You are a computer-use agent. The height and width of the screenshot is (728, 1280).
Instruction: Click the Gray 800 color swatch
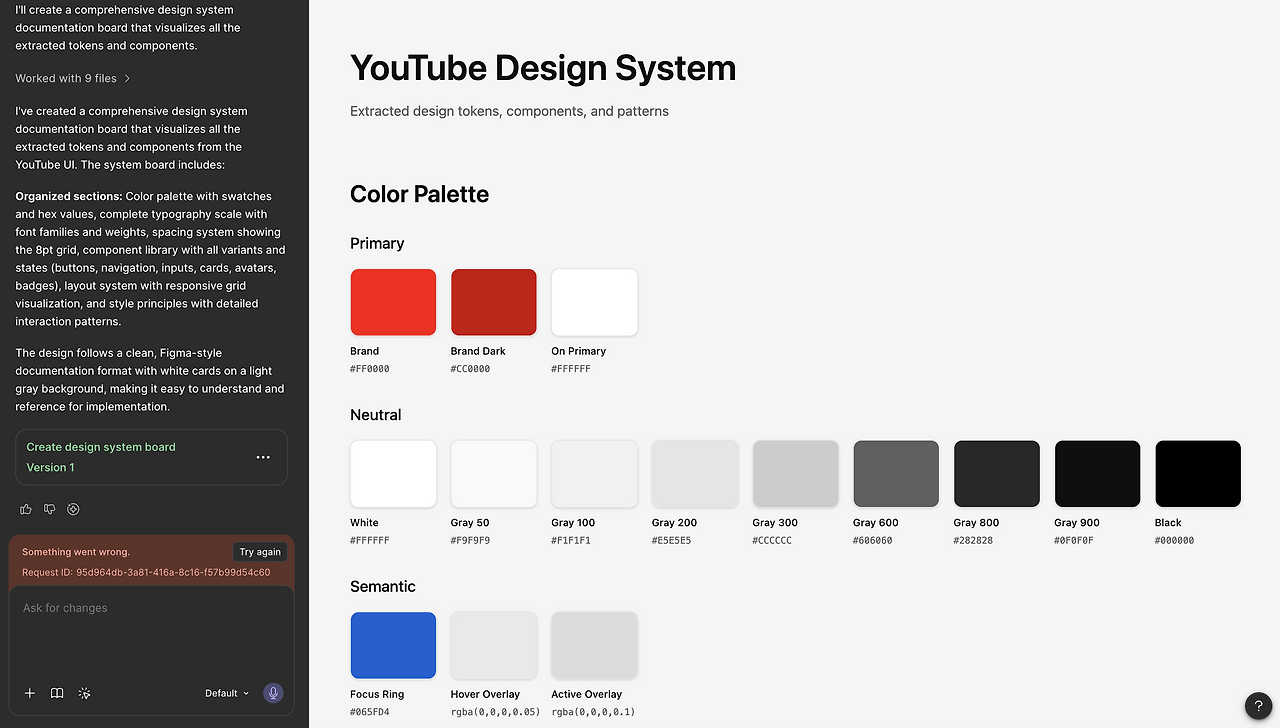(x=997, y=474)
